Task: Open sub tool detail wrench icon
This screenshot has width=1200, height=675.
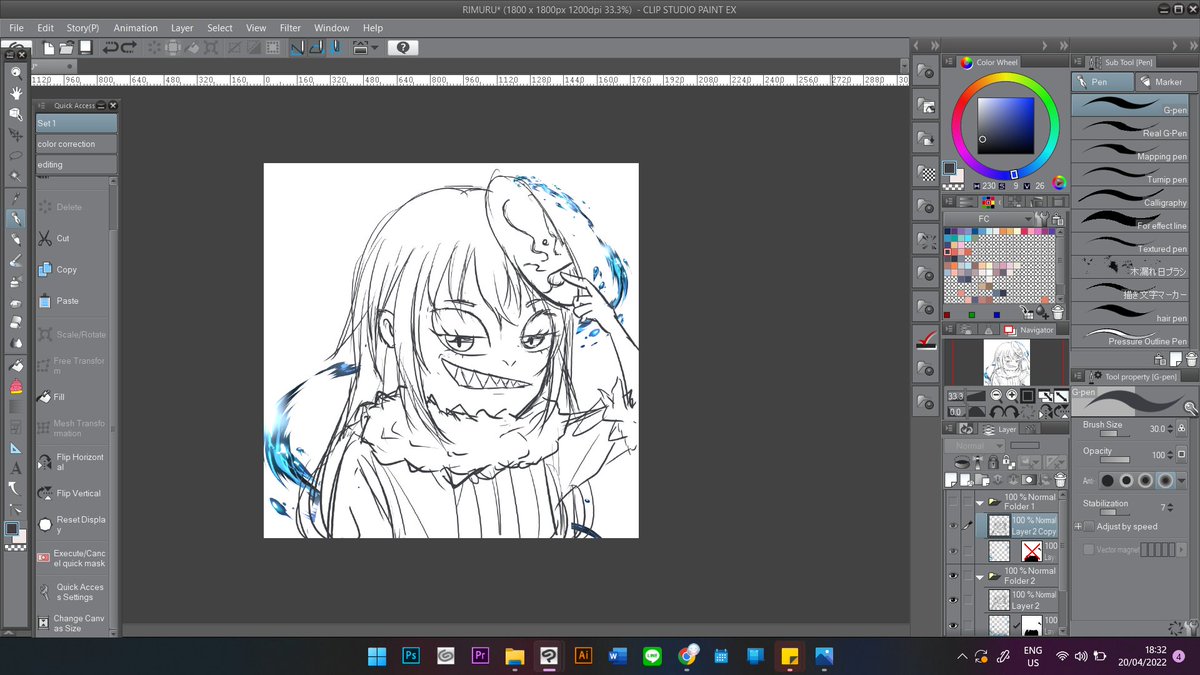Action: [x=1193, y=626]
